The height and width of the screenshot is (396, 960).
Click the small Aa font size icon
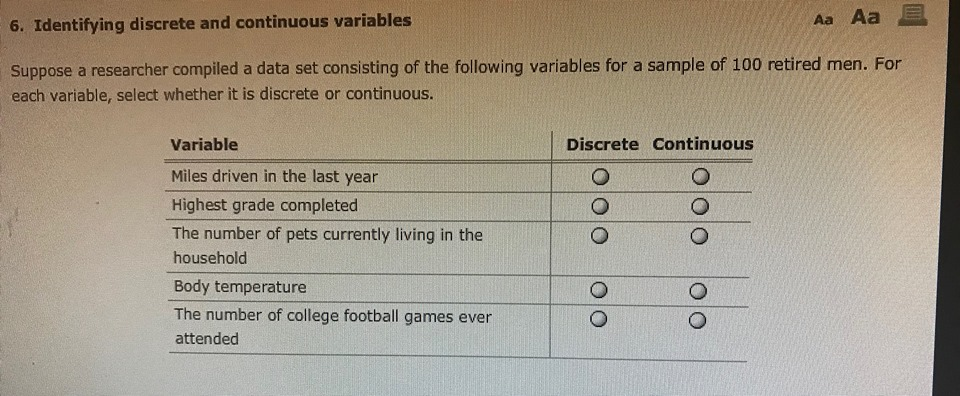[823, 20]
